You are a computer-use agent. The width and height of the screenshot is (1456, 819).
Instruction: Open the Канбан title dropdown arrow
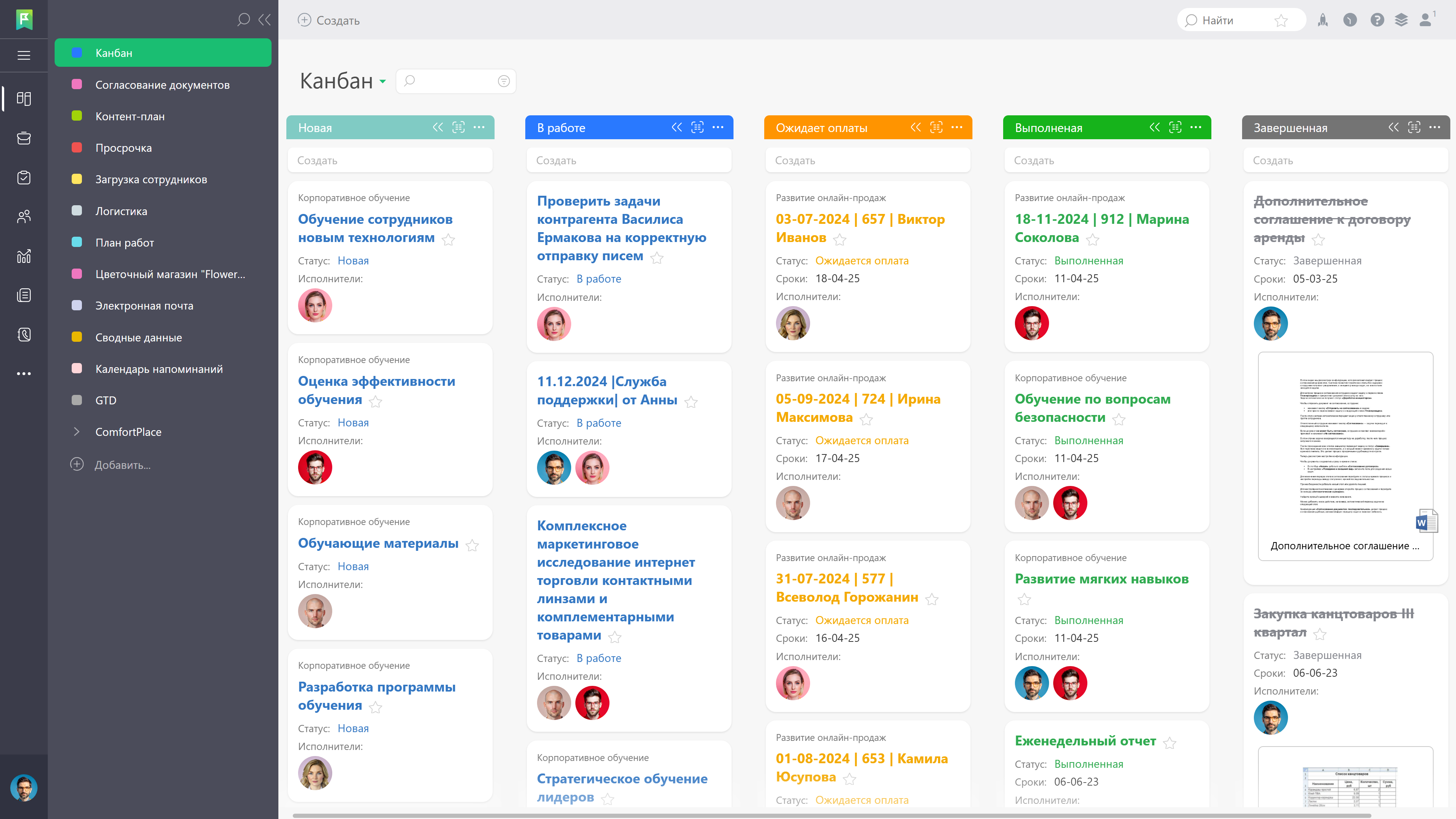click(x=383, y=82)
